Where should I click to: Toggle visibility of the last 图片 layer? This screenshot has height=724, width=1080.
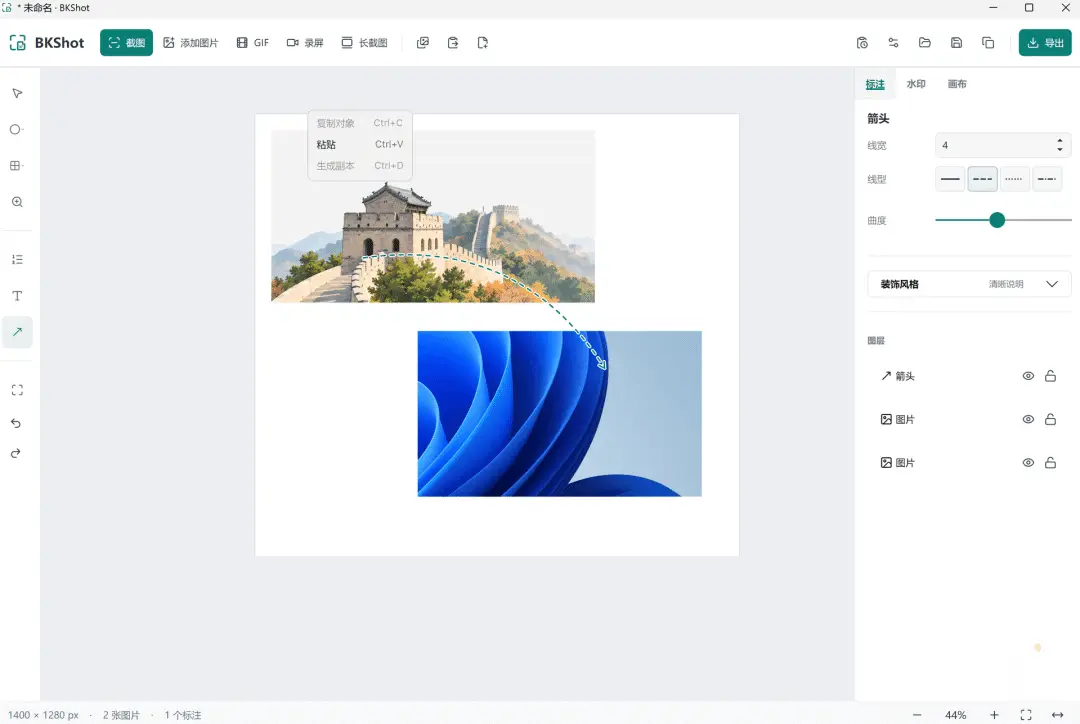point(1028,463)
